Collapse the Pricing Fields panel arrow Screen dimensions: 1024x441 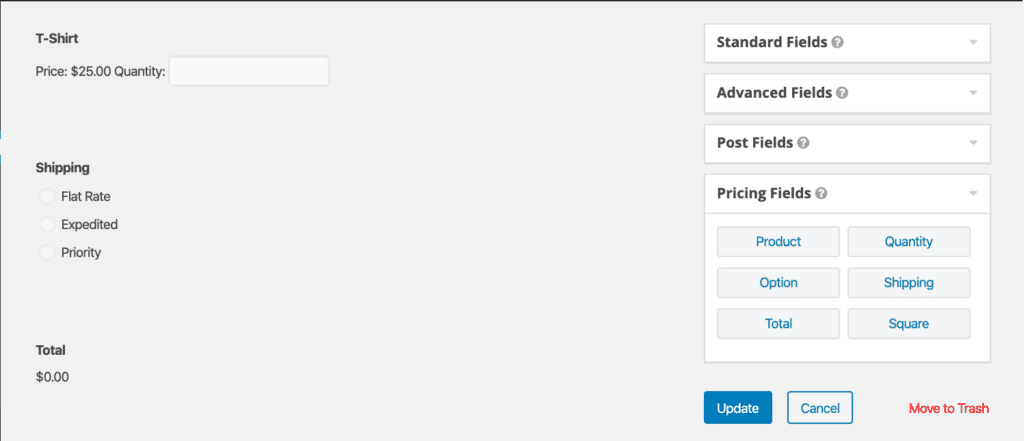(973, 193)
